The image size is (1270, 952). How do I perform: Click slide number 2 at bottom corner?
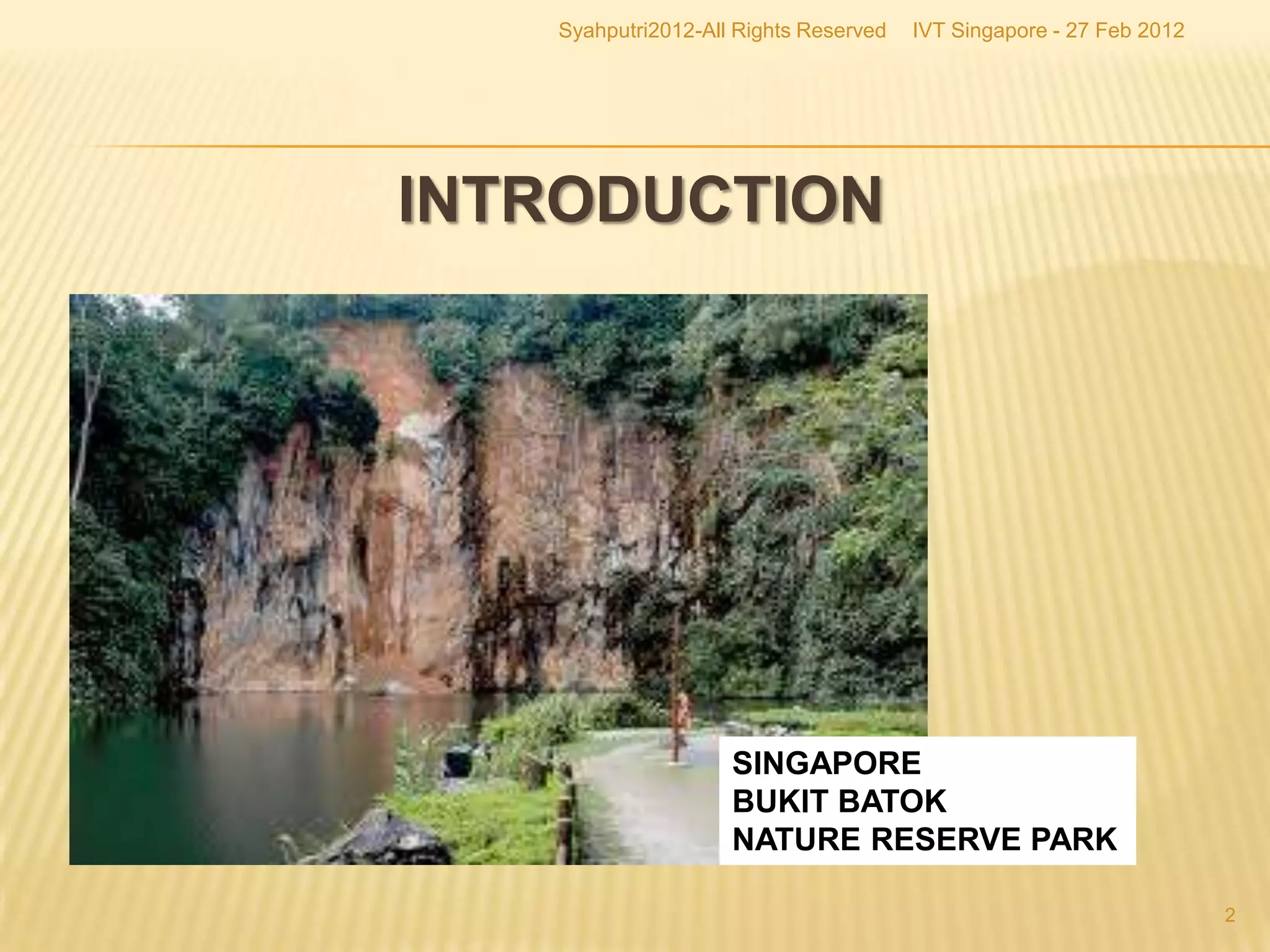tap(1230, 915)
